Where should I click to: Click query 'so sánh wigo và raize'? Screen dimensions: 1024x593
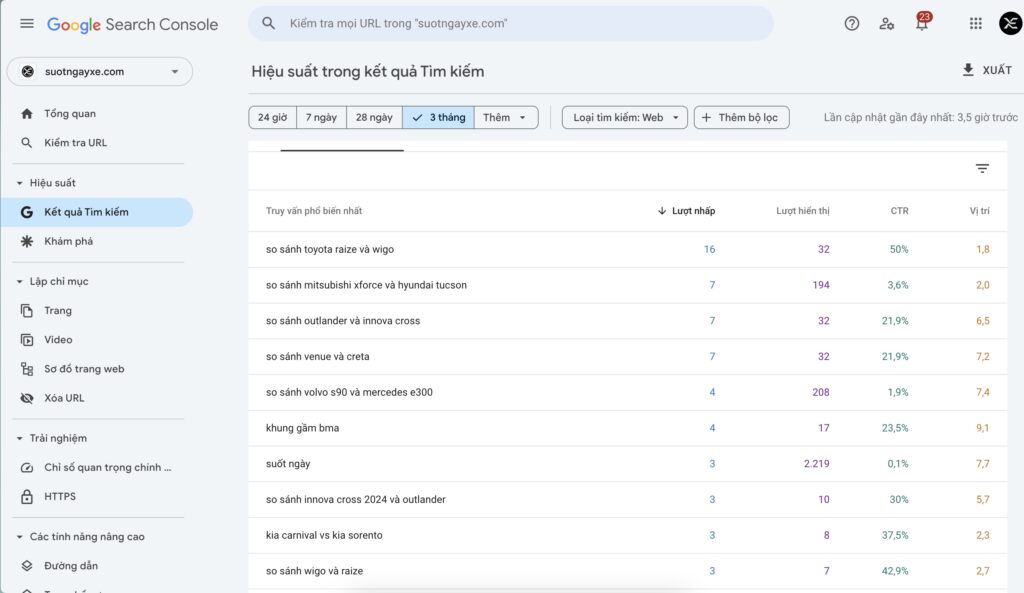coord(314,571)
